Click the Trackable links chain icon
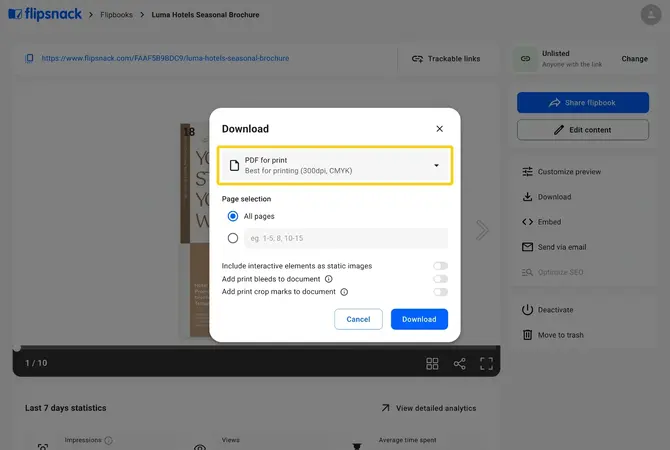This screenshot has width=670, height=450. coord(417,59)
